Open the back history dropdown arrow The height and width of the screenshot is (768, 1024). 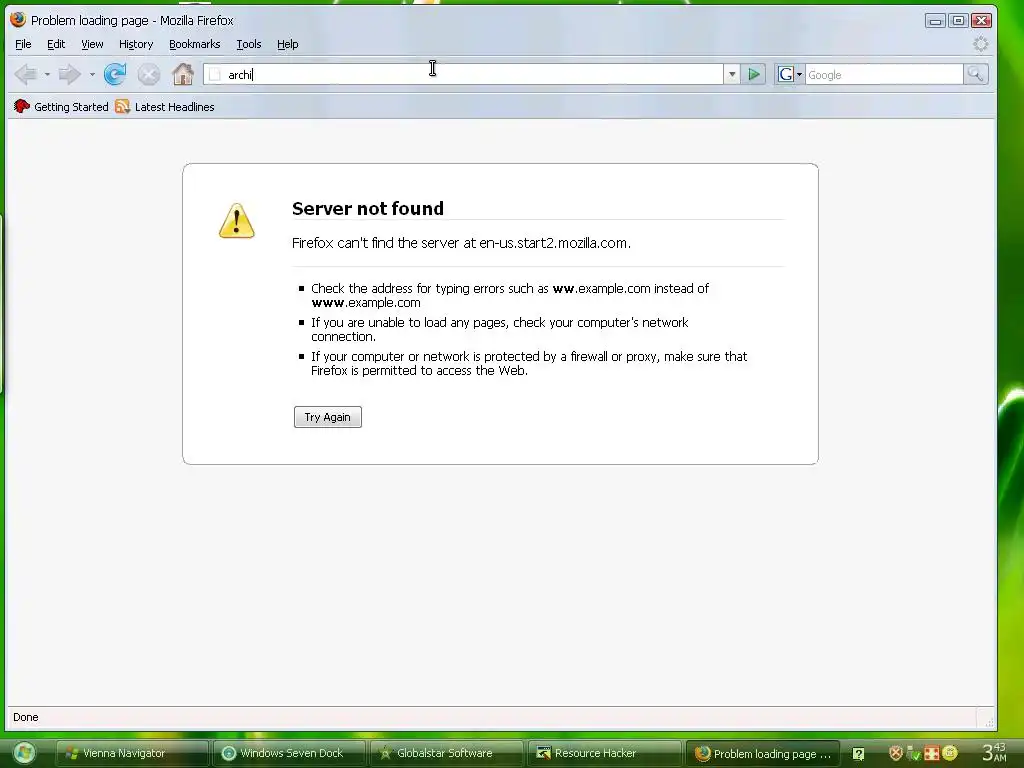click(x=47, y=74)
